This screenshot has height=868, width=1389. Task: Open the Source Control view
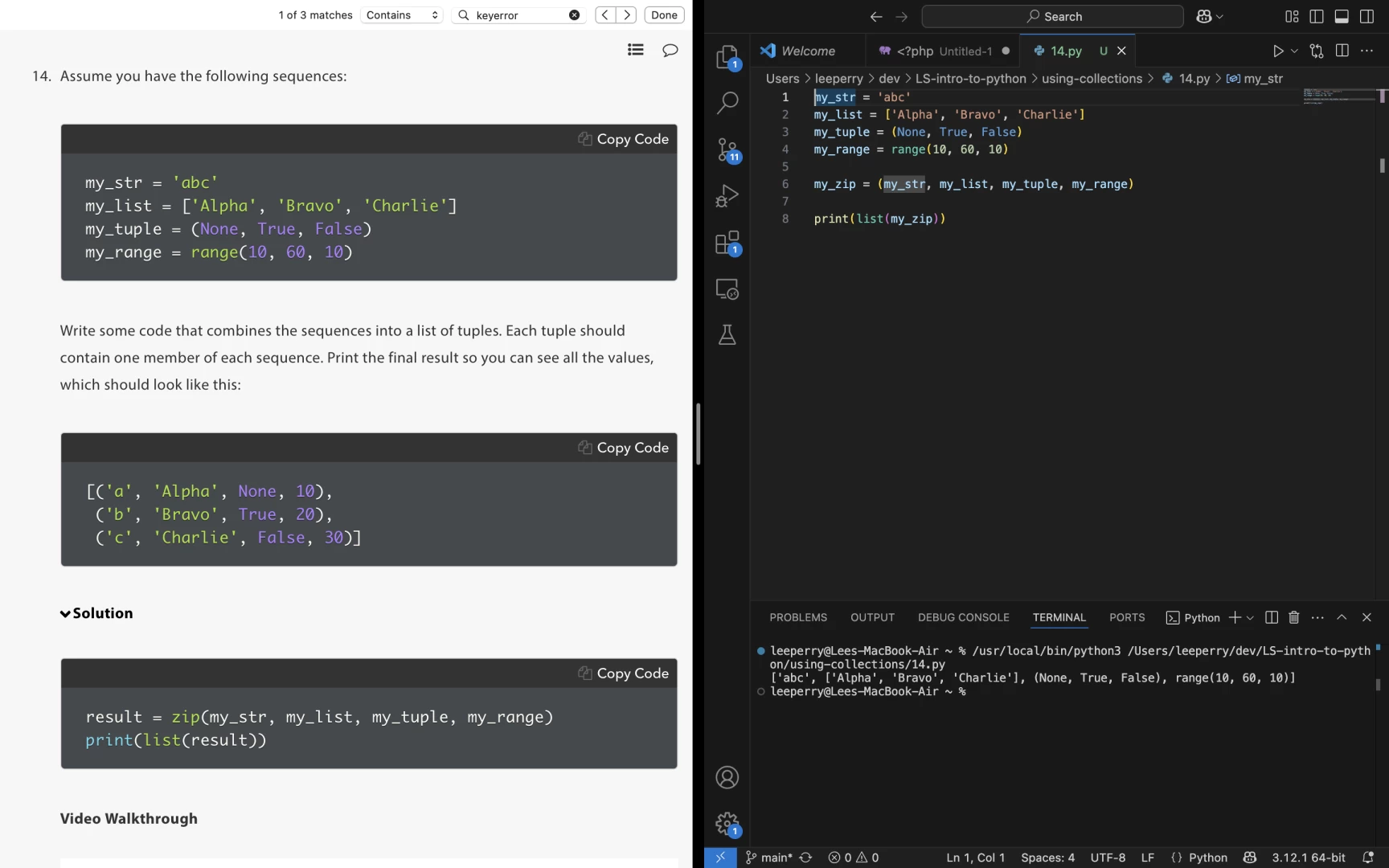coord(727,149)
